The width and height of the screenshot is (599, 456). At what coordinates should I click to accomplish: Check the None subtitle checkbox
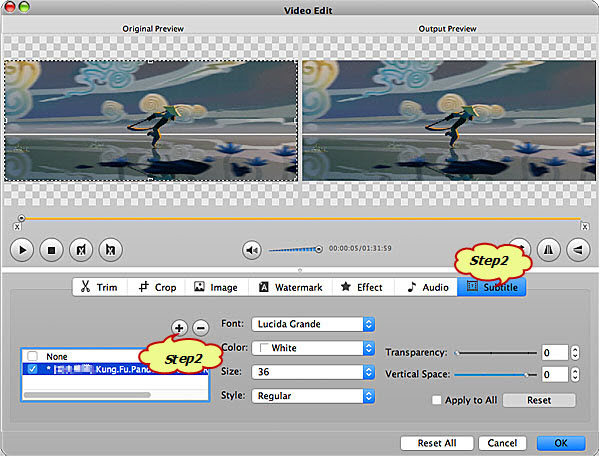[x=32, y=356]
